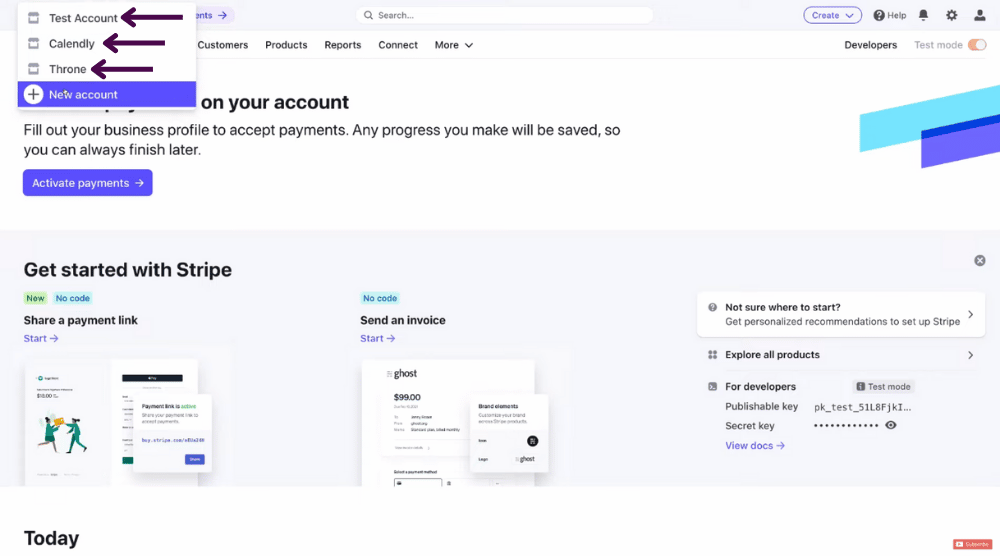Viewport: 1000px width, 556px height.
Task: Start sharing a payment link
Action: pos(41,339)
